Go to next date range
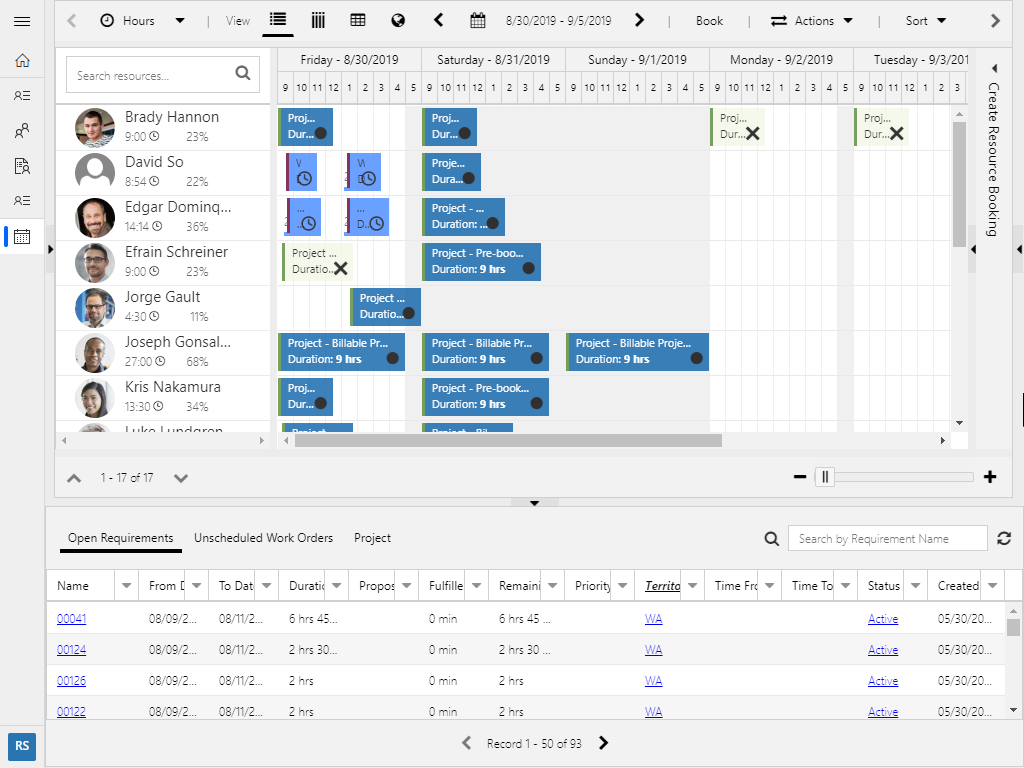This screenshot has height=768, width=1024. coord(639,20)
